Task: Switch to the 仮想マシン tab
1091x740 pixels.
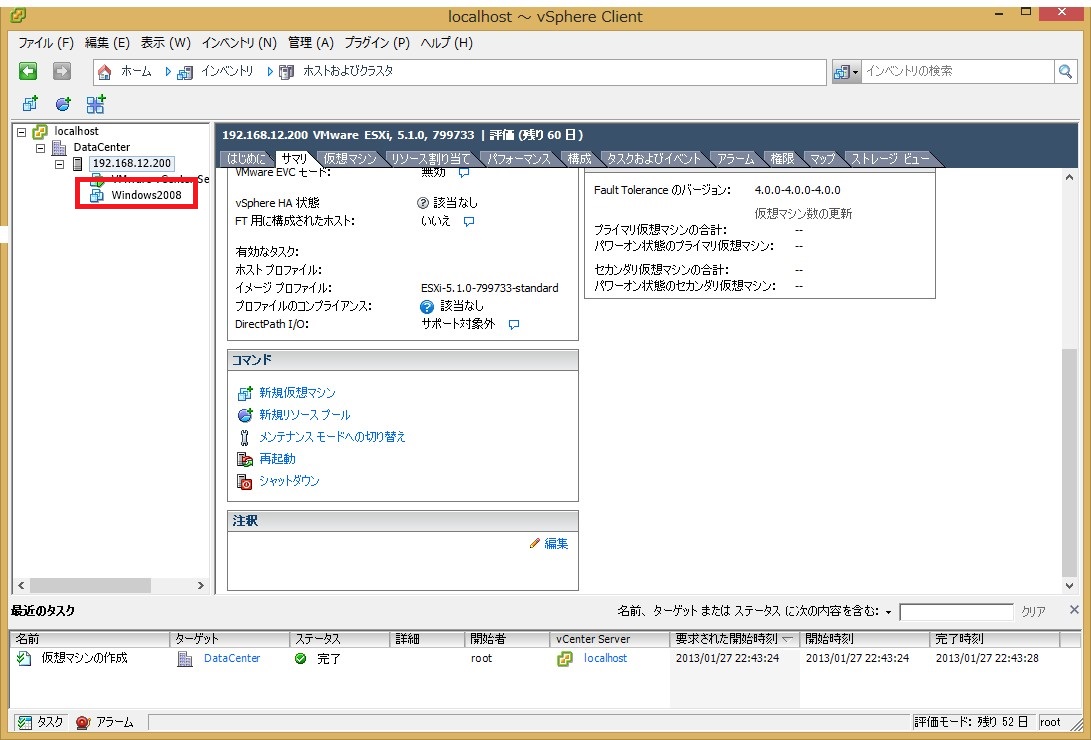Action: point(349,159)
